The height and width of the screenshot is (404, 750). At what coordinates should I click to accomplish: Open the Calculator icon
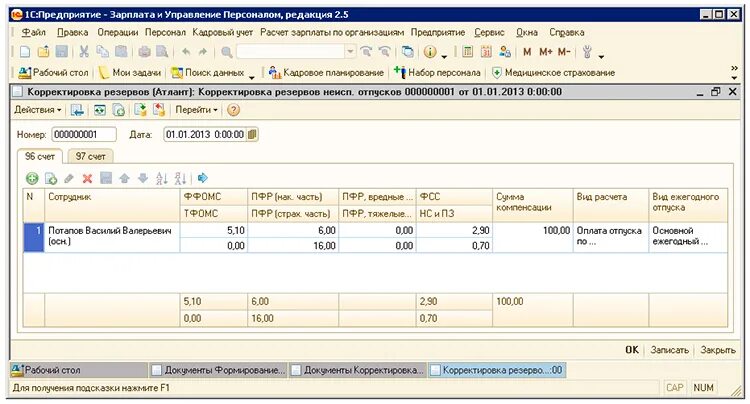pyautogui.click(x=468, y=52)
